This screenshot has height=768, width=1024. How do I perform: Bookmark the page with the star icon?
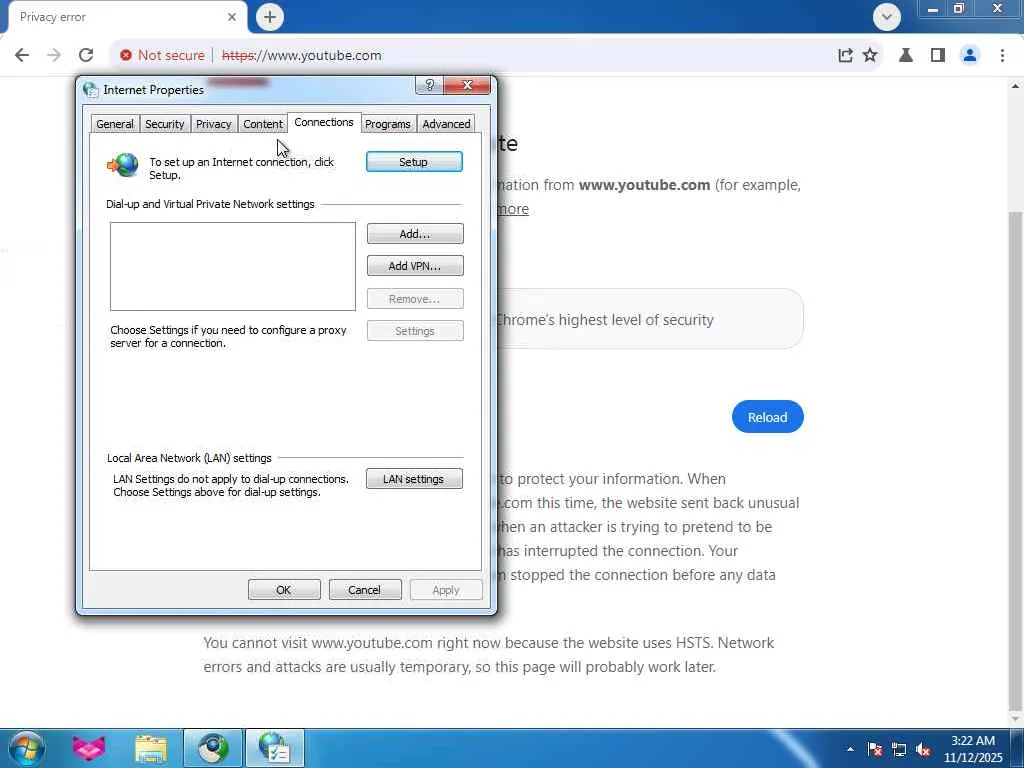click(870, 56)
